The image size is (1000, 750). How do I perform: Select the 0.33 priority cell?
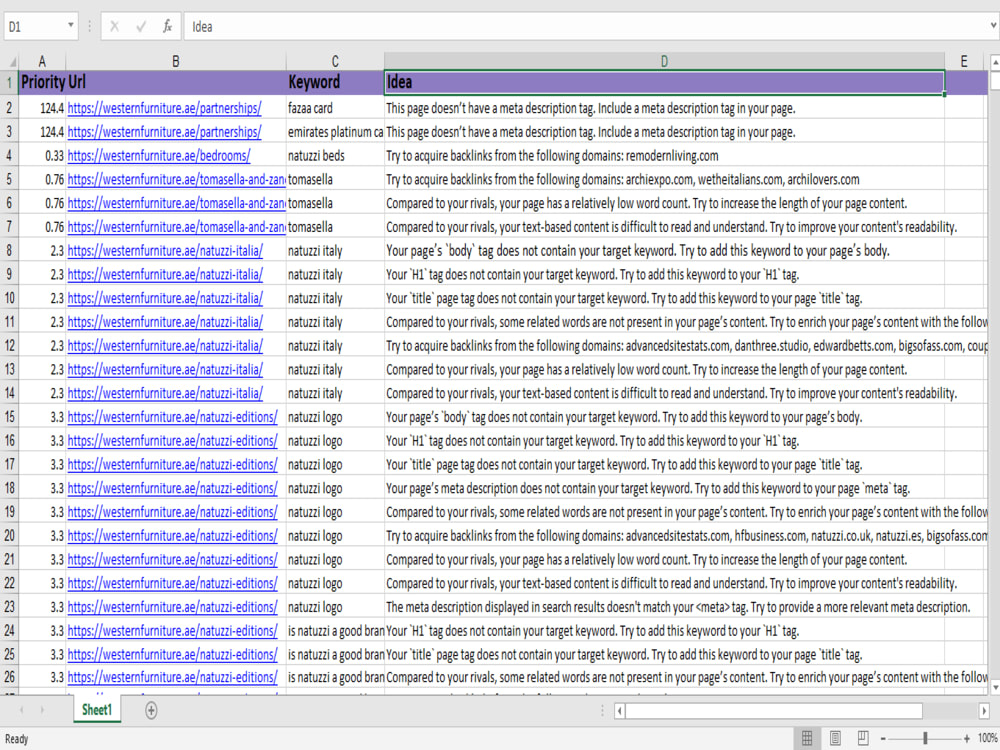(43, 156)
